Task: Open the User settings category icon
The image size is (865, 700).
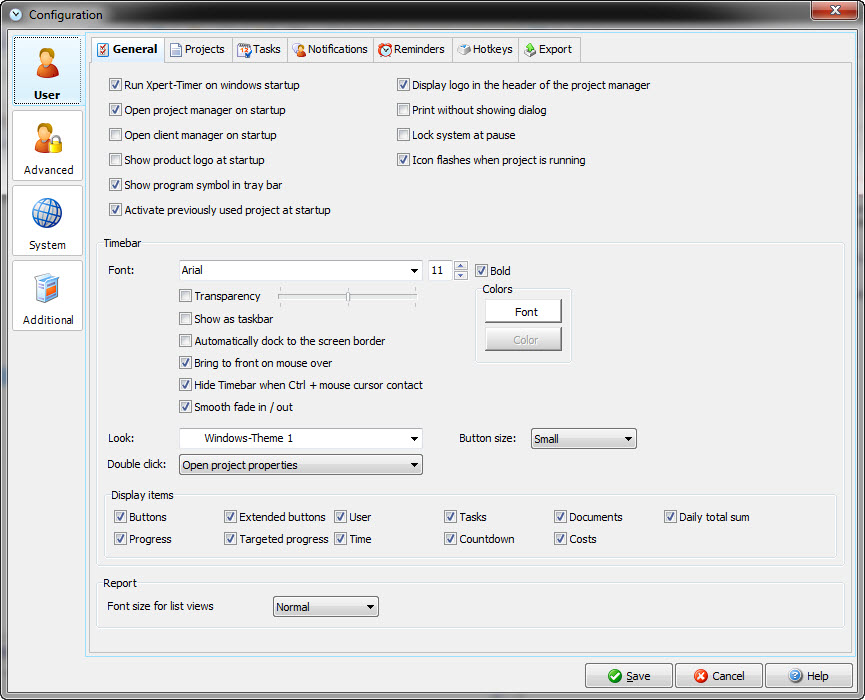Action: pyautogui.click(x=47, y=63)
